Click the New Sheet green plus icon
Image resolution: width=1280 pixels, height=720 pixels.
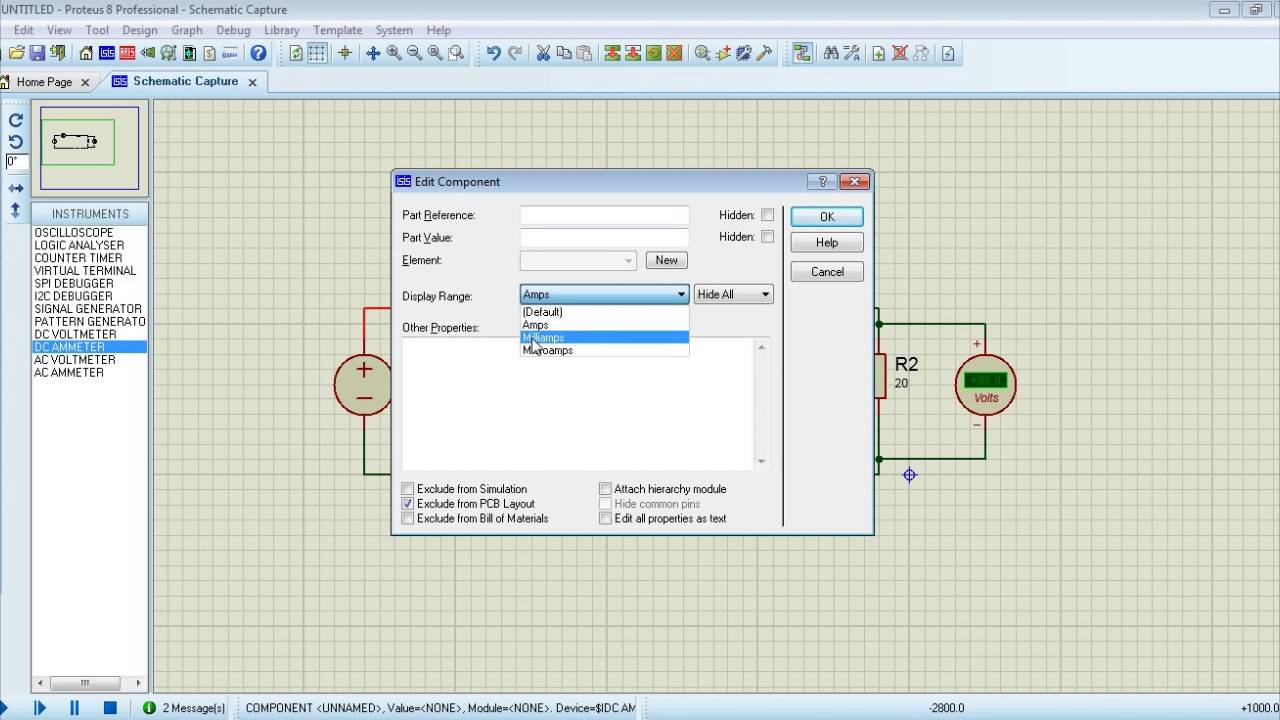point(879,53)
